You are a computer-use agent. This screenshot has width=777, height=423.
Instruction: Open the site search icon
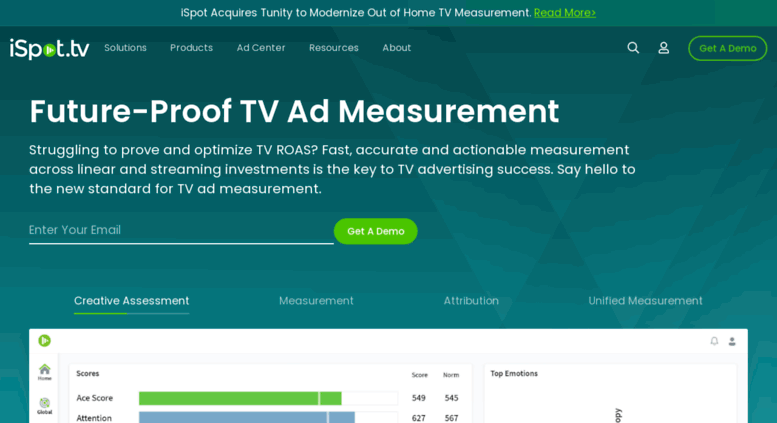click(x=633, y=48)
